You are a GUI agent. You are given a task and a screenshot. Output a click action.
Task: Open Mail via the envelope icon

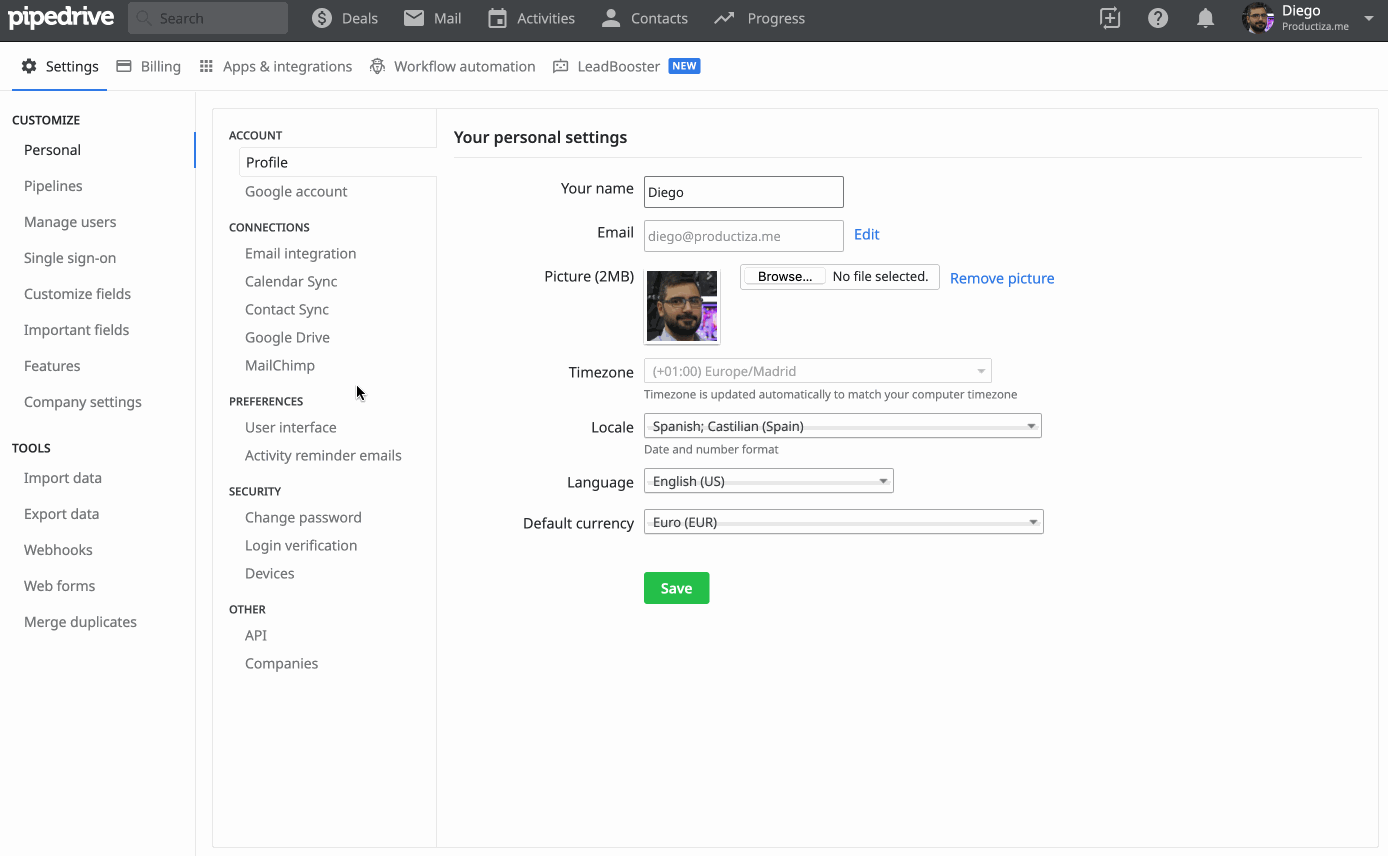click(x=414, y=18)
